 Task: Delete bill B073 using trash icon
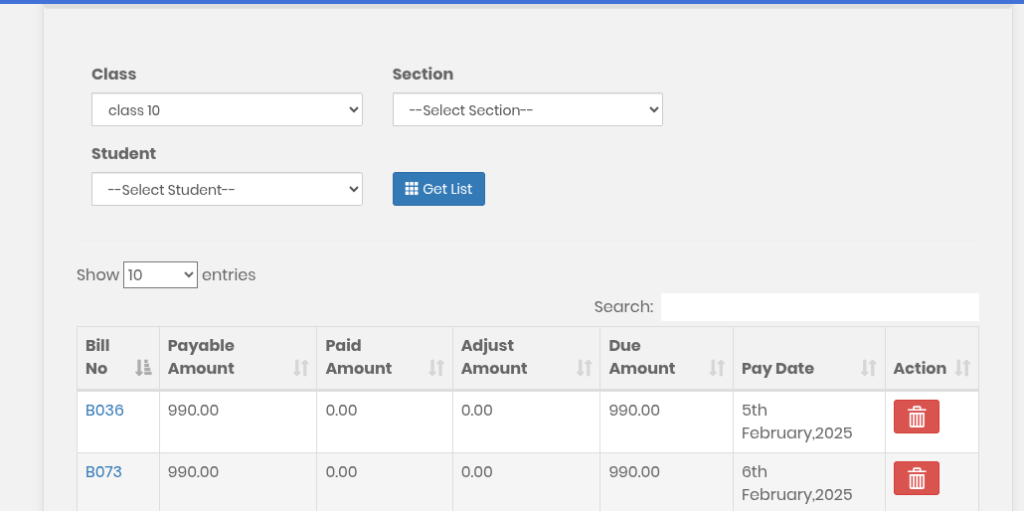click(916, 479)
